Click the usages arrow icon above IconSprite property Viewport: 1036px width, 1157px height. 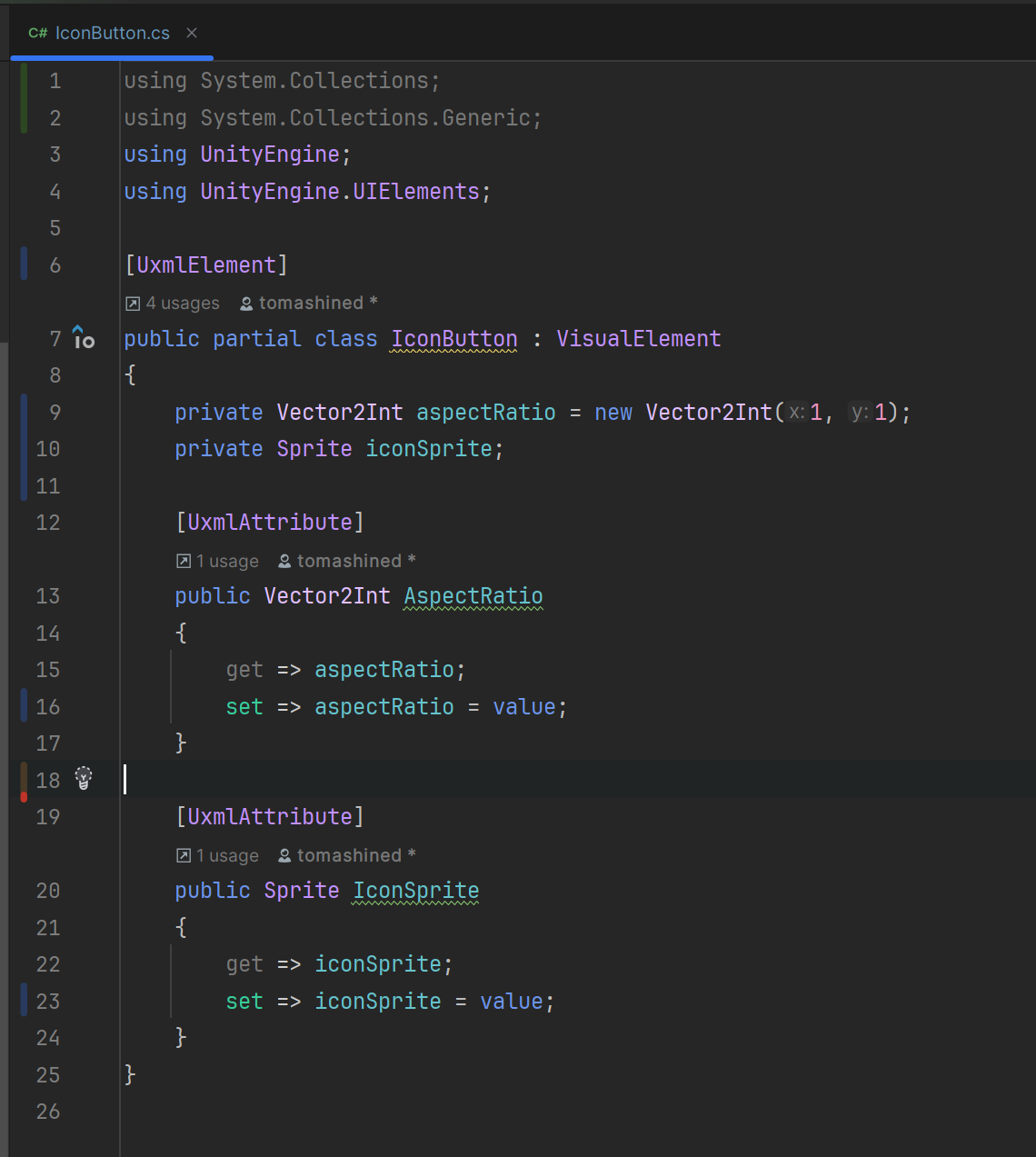tap(183, 855)
